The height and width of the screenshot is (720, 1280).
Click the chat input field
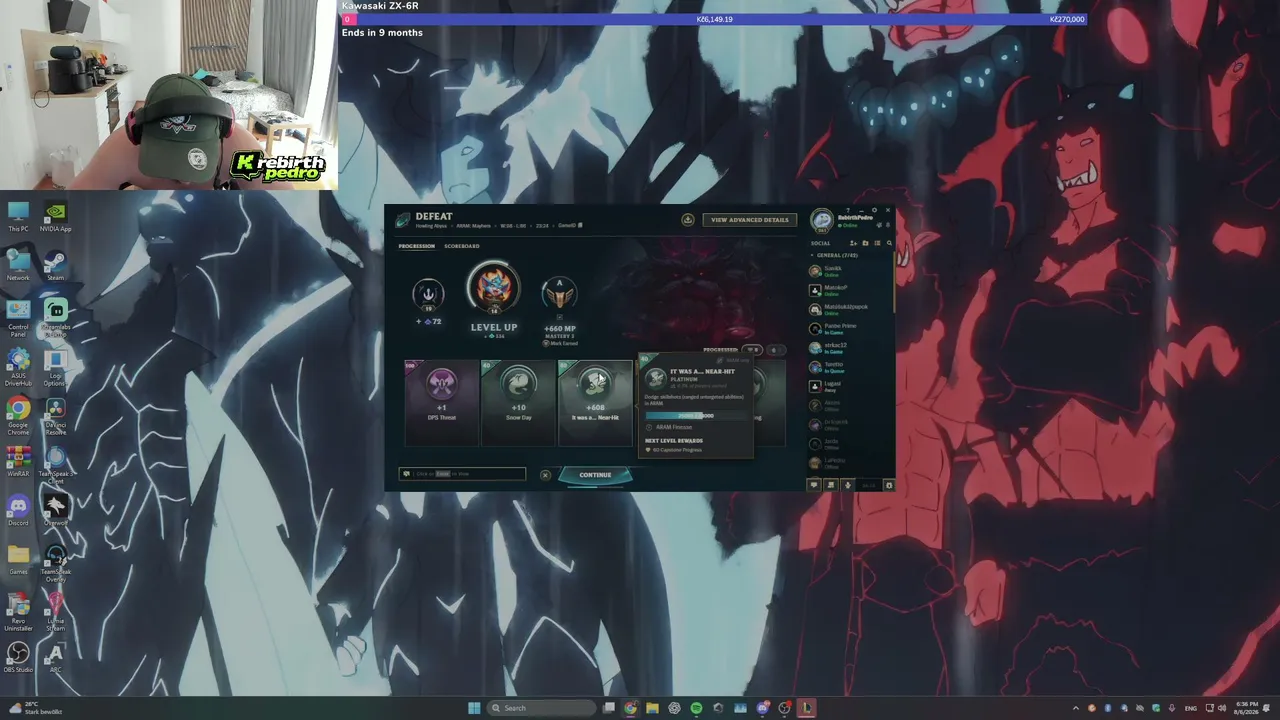pos(462,474)
